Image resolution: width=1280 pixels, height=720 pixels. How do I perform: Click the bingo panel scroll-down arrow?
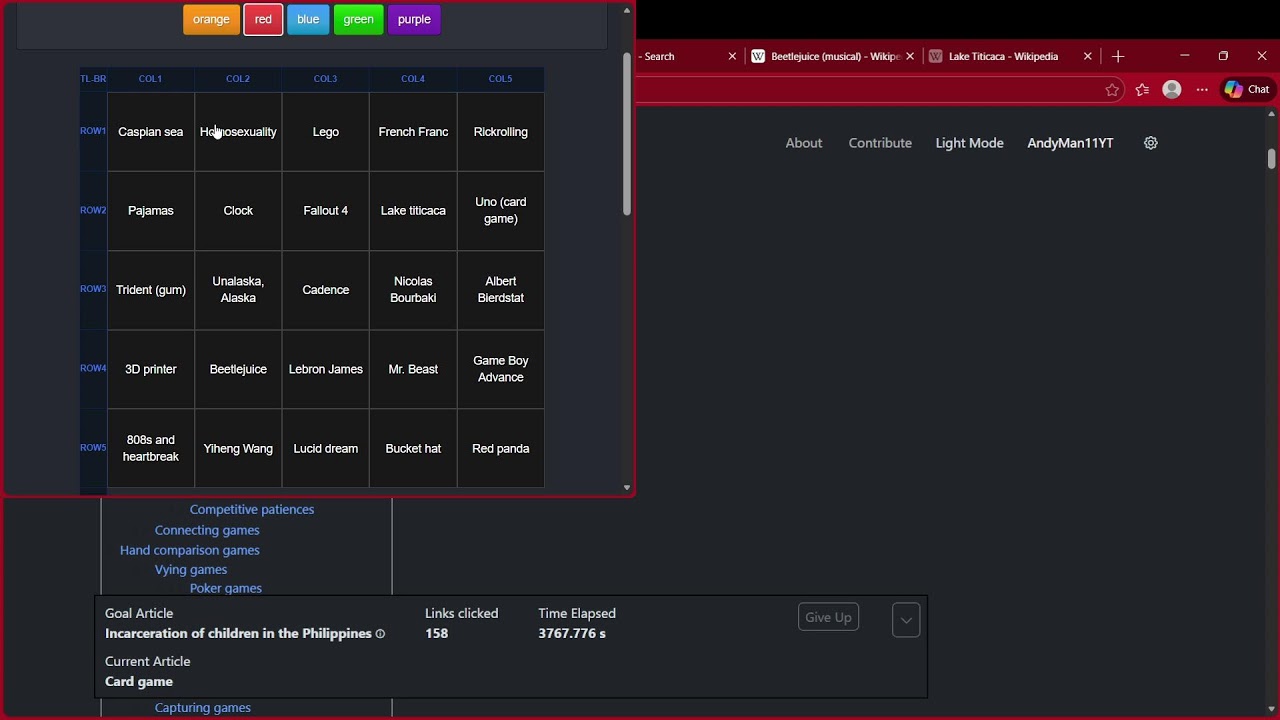pyautogui.click(x=627, y=488)
